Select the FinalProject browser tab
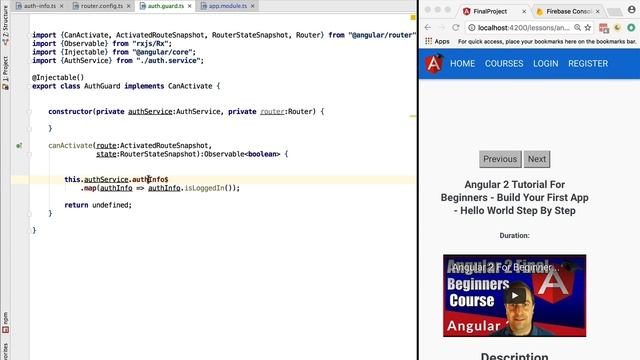 pos(490,11)
